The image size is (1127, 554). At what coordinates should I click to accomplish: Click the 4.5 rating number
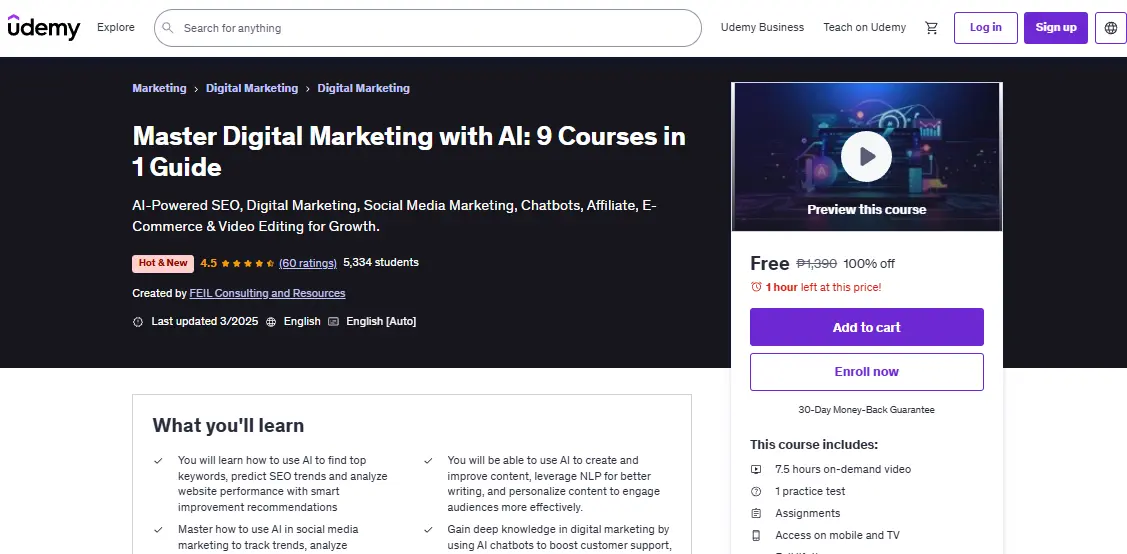point(208,263)
